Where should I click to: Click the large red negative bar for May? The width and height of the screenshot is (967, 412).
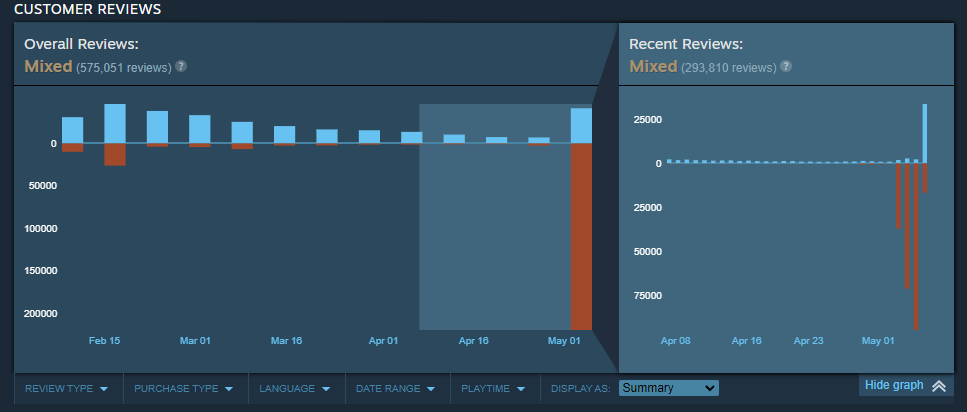click(x=581, y=236)
